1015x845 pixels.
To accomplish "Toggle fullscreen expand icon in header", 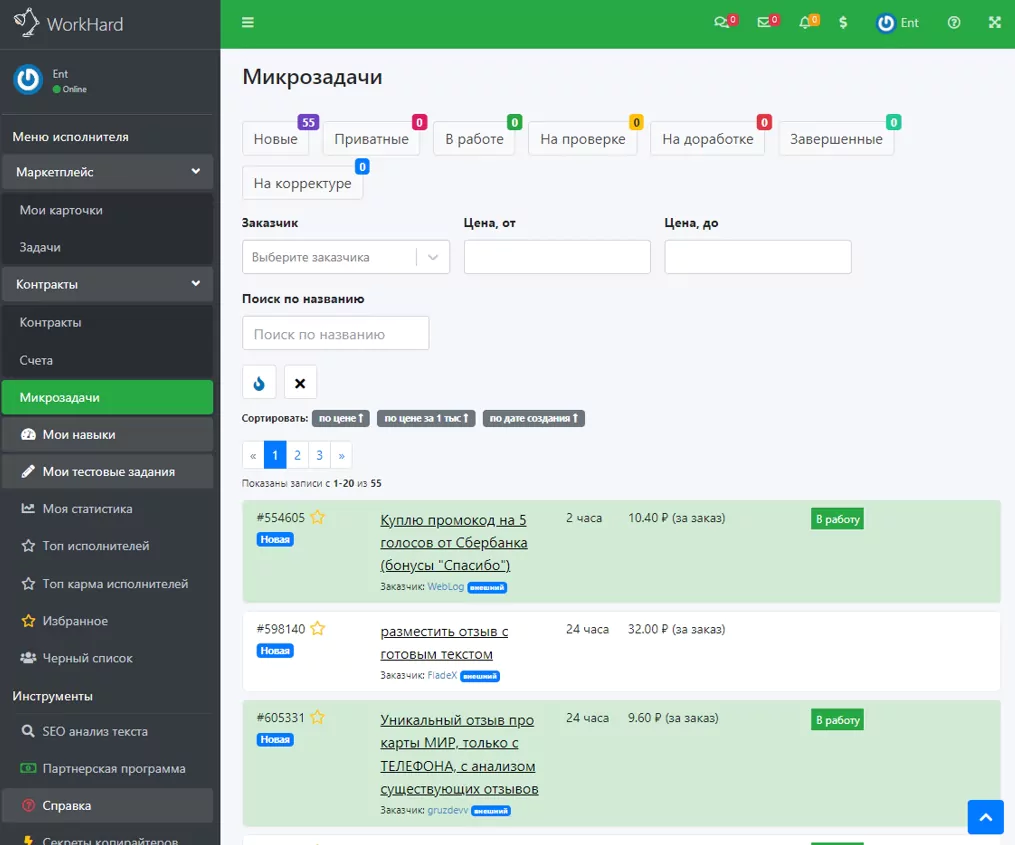I will (x=995, y=23).
